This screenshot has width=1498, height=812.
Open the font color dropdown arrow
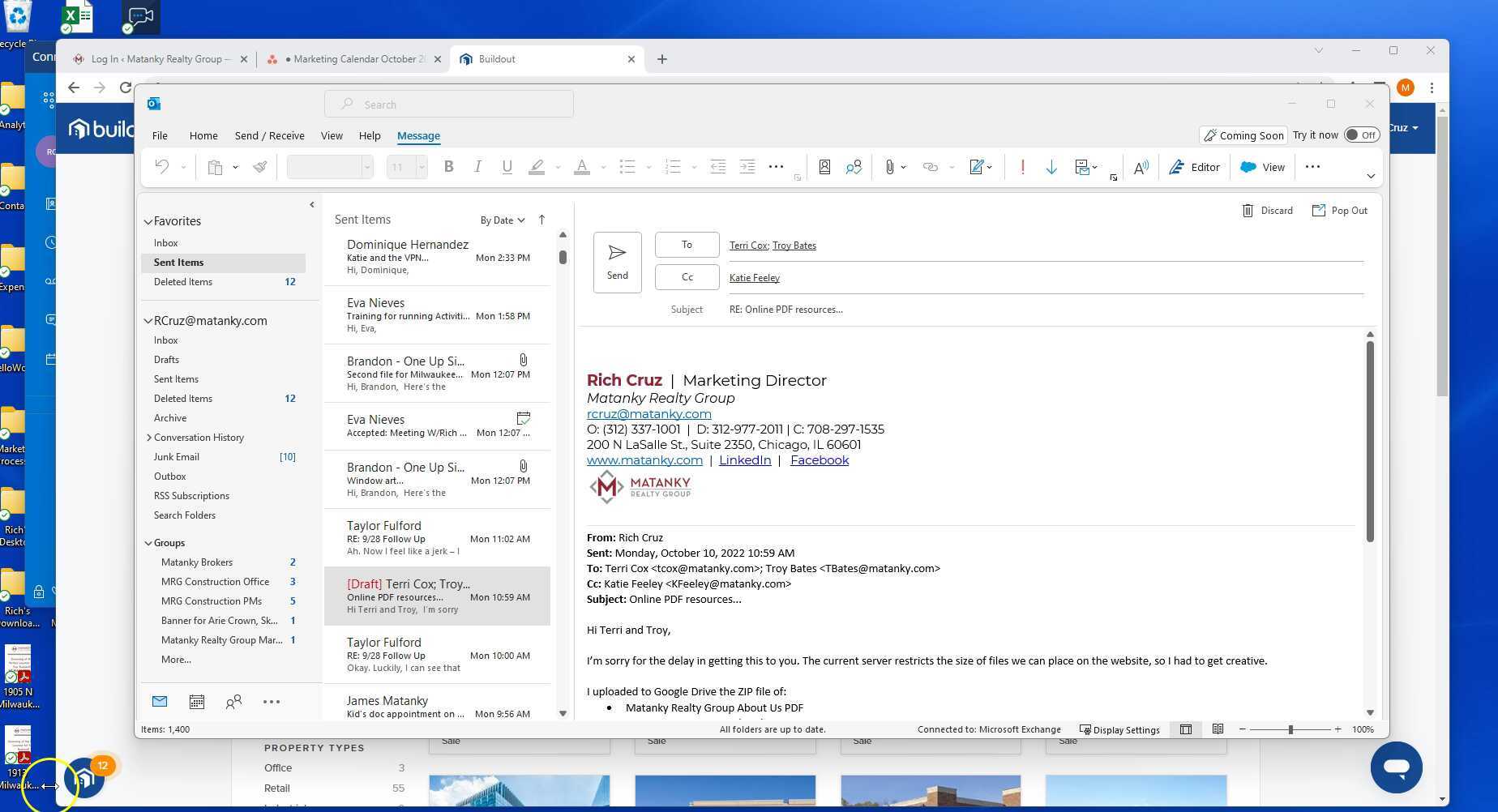point(601,167)
